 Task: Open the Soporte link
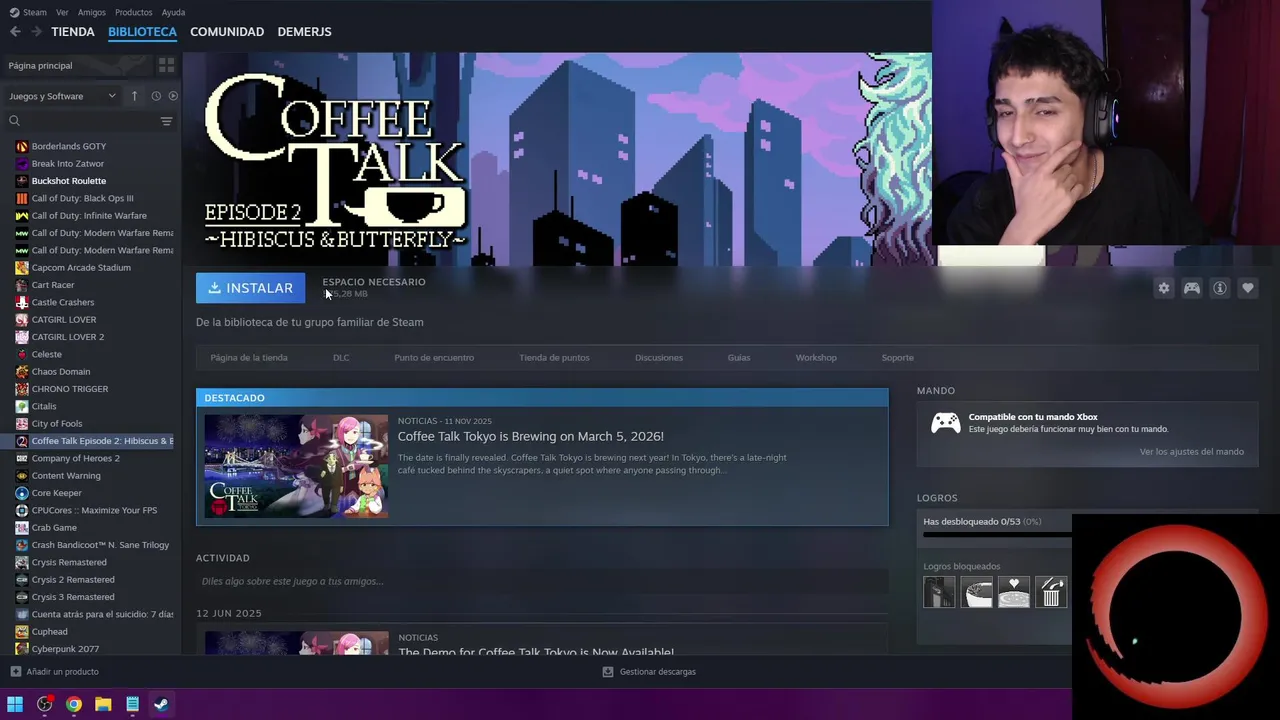(897, 357)
